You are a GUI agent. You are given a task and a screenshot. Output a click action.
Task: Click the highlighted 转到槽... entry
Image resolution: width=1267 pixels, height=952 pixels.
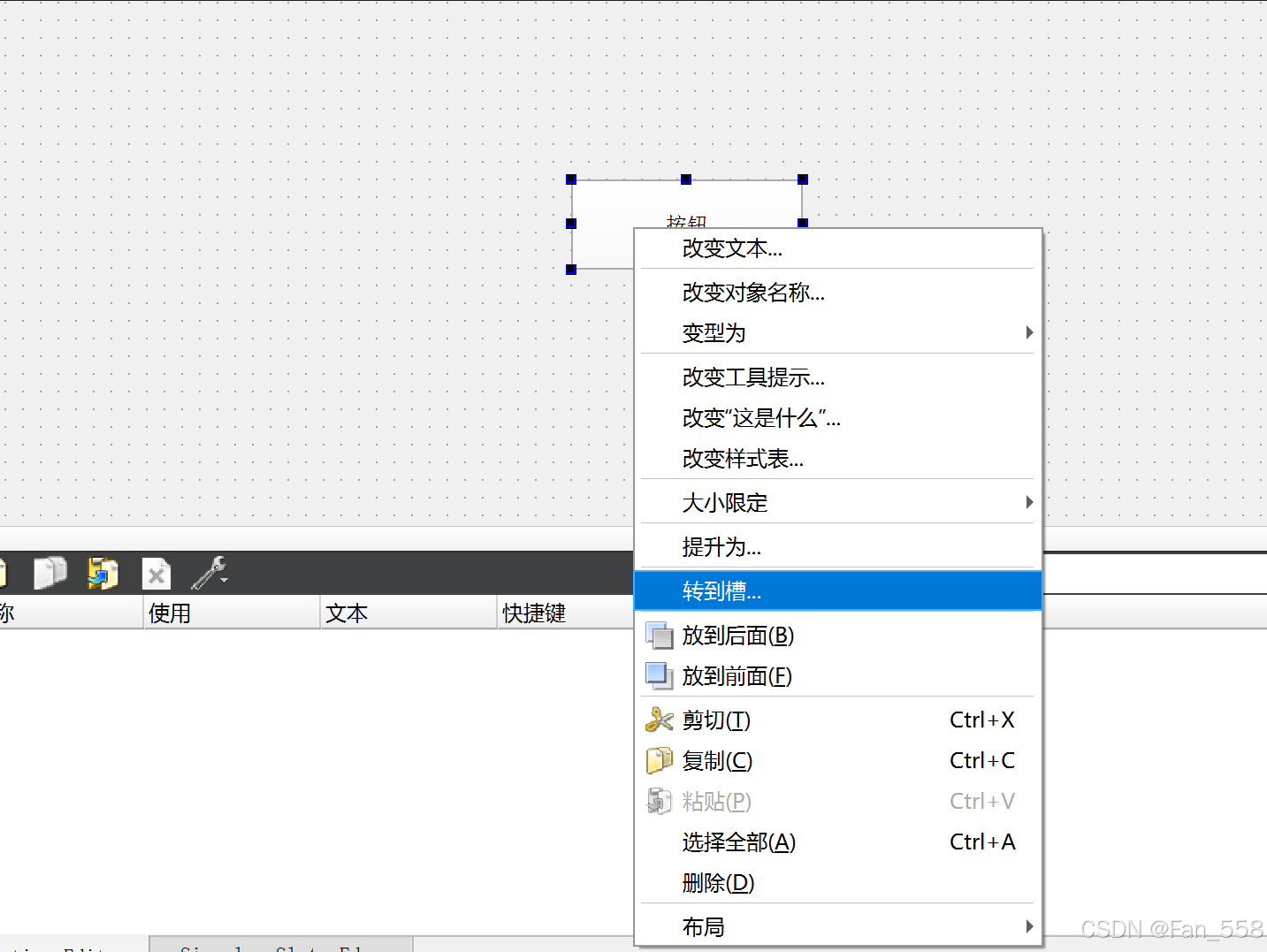coord(838,591)
